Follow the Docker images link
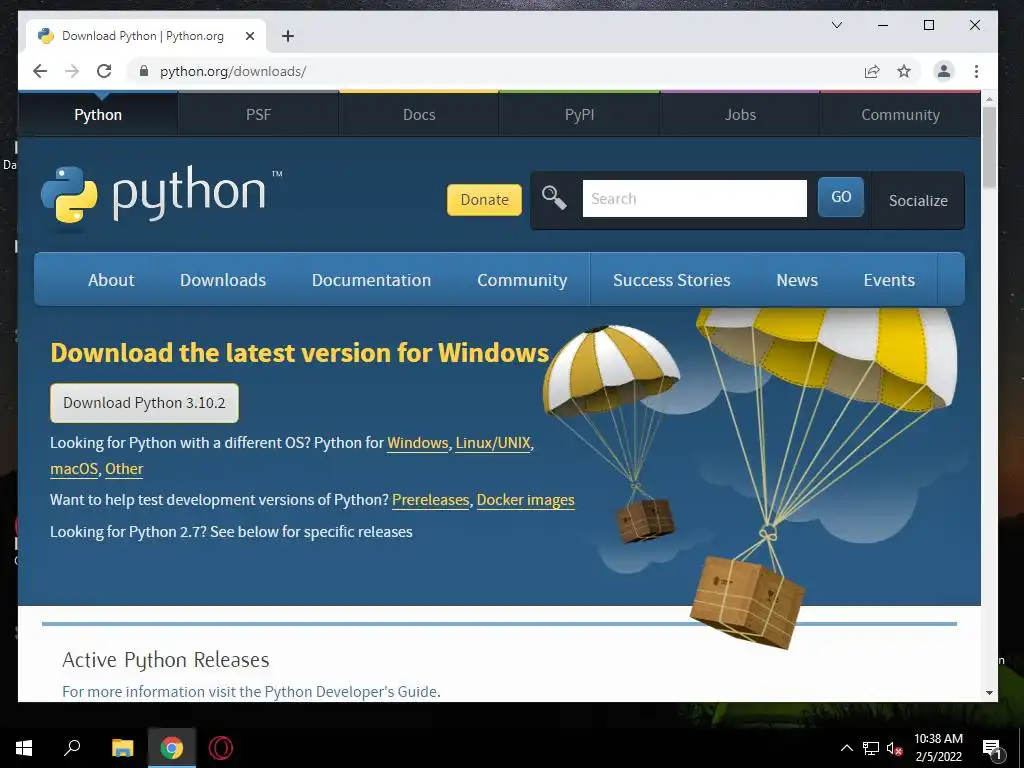 [526, 500]
